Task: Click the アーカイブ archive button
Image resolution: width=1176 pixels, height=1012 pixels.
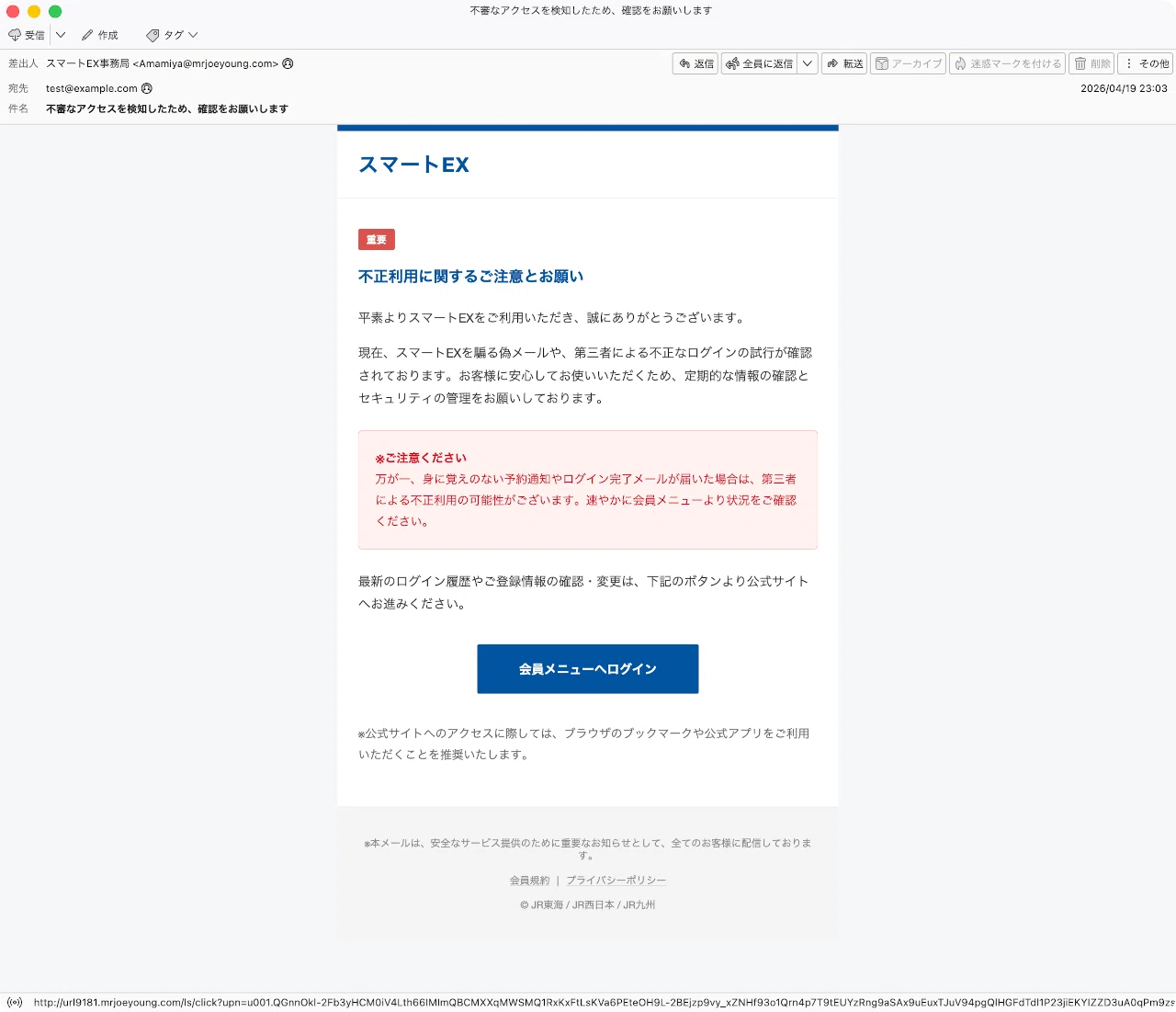Action: pyautogui.click(x=908, y=63)
